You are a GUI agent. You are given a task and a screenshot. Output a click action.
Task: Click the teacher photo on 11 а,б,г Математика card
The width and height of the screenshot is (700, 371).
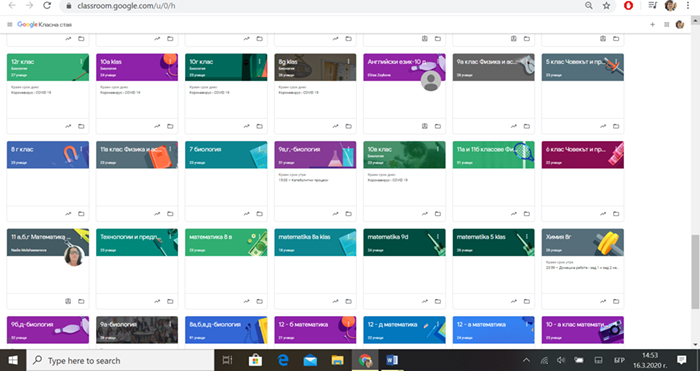pyautogui.click(x=74, y=256)
